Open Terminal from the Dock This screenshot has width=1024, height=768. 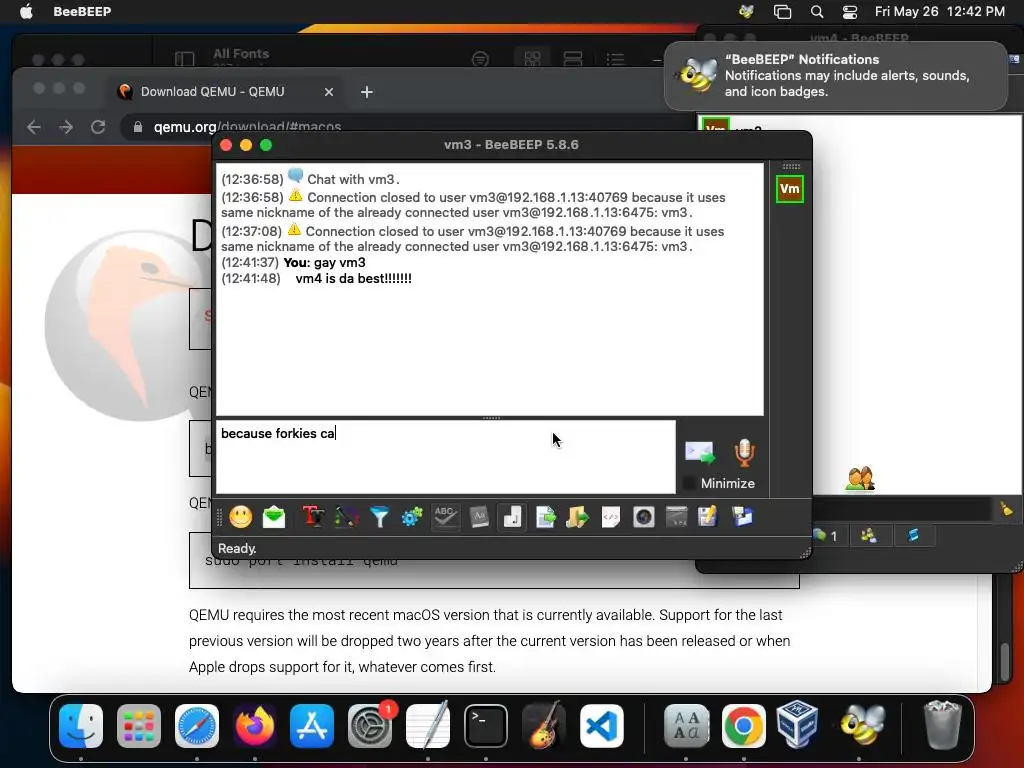486,726
